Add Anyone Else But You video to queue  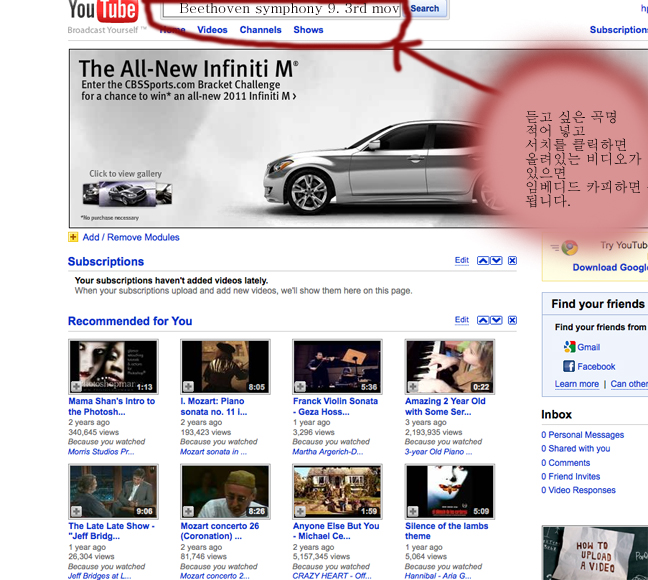click(x=300, y=511)
